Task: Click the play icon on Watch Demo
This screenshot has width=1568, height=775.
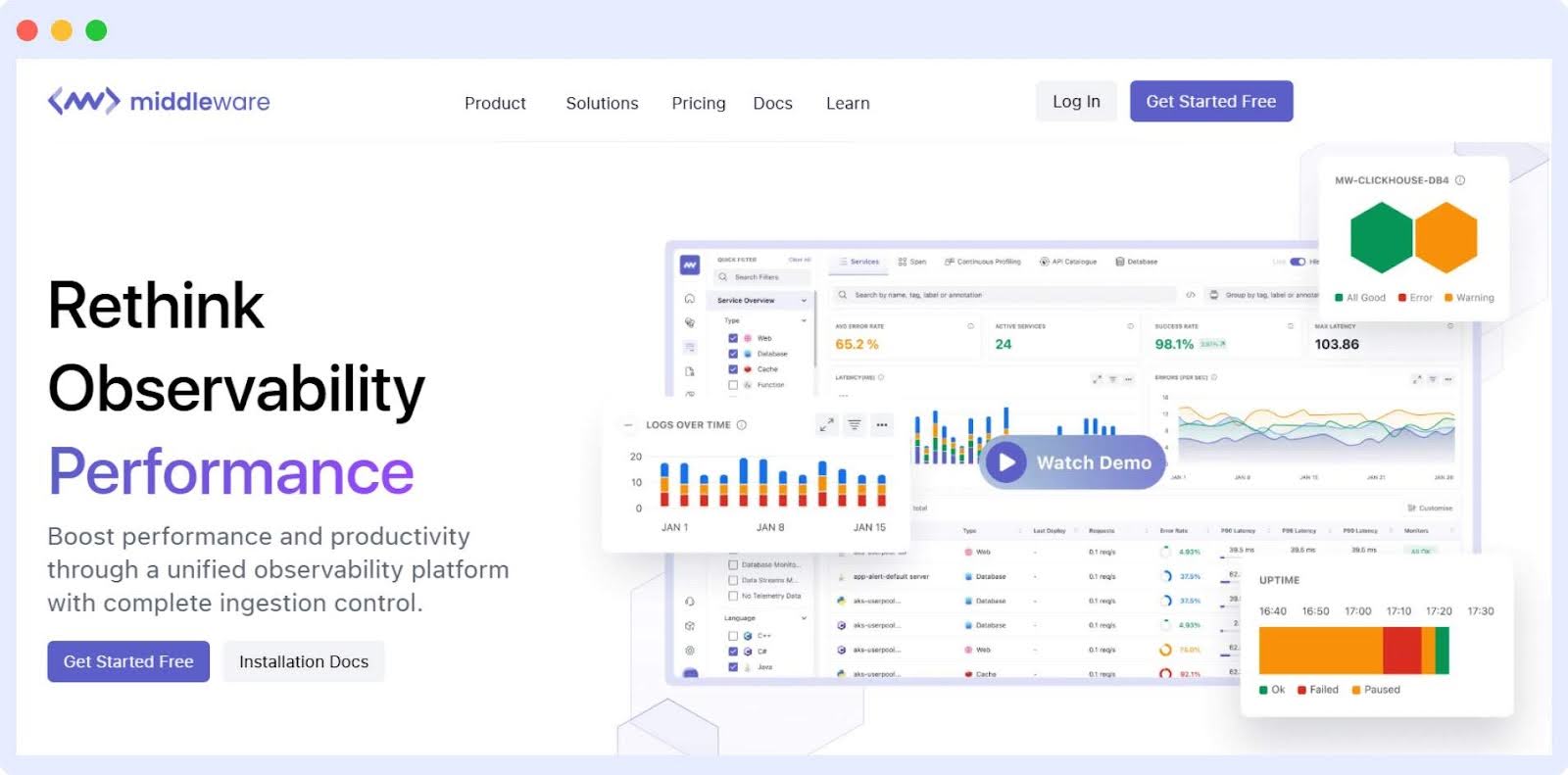Action: coord(1005,462)
